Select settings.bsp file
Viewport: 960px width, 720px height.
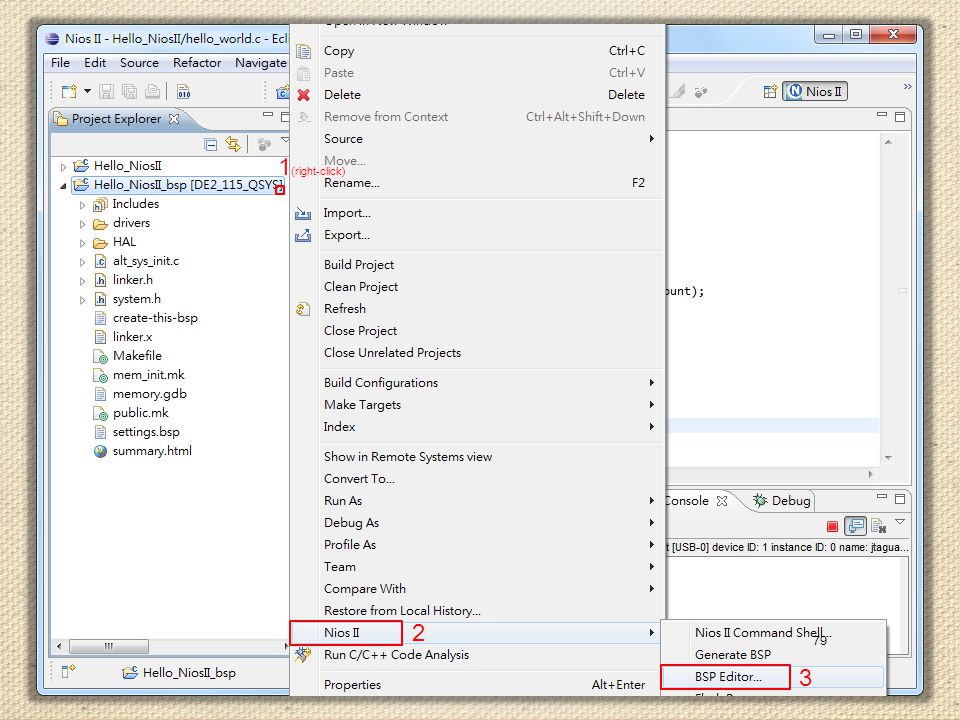[x=146, y=432]
